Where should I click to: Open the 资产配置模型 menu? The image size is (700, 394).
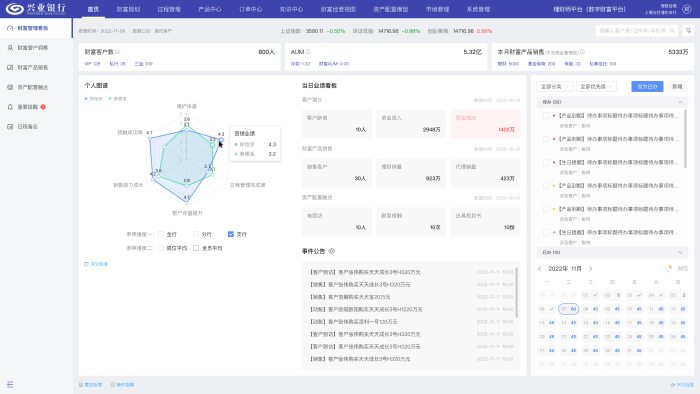(x=391, y=9)
